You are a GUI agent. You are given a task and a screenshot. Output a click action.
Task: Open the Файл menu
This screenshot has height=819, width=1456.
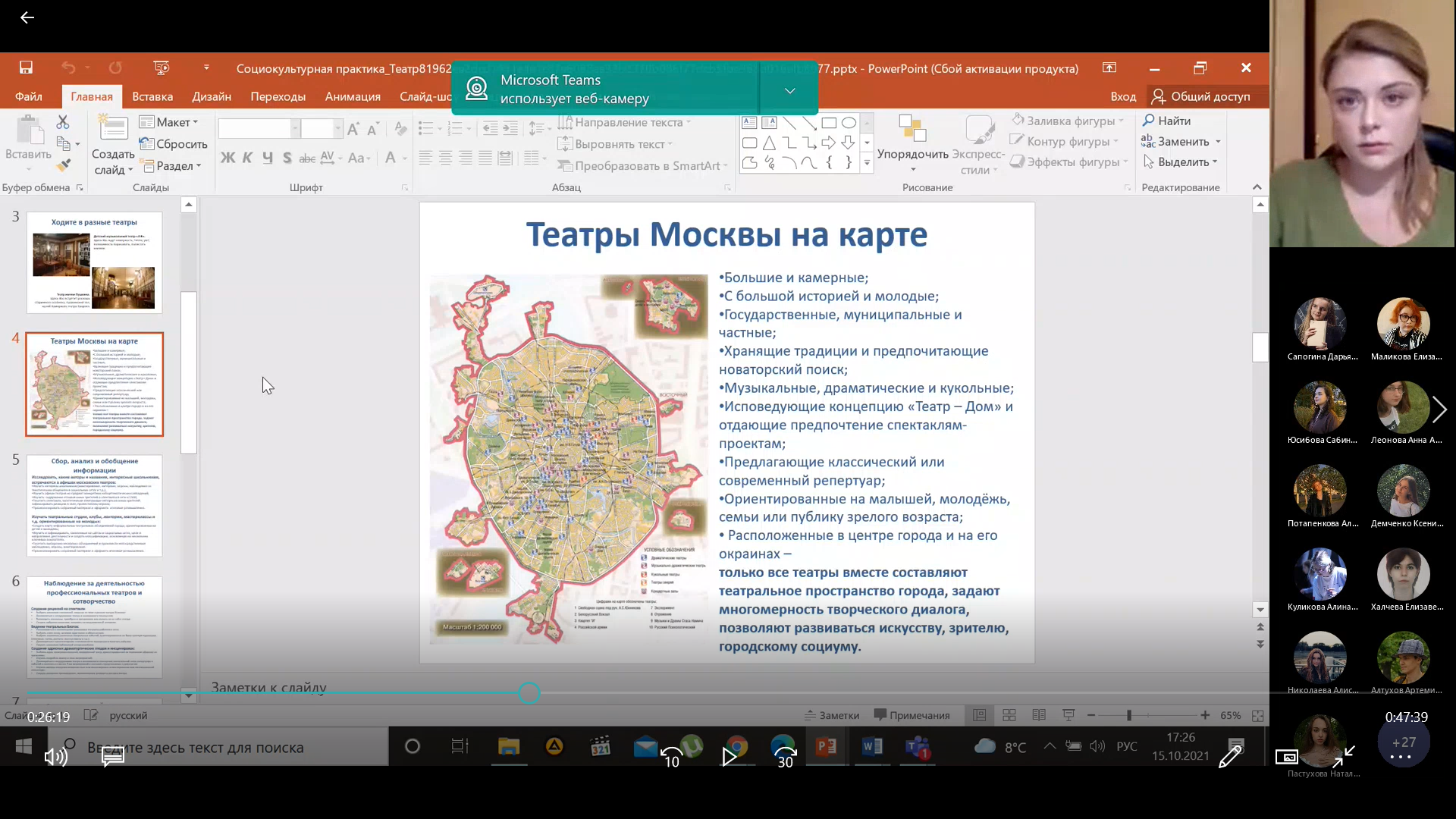point(28,96)
